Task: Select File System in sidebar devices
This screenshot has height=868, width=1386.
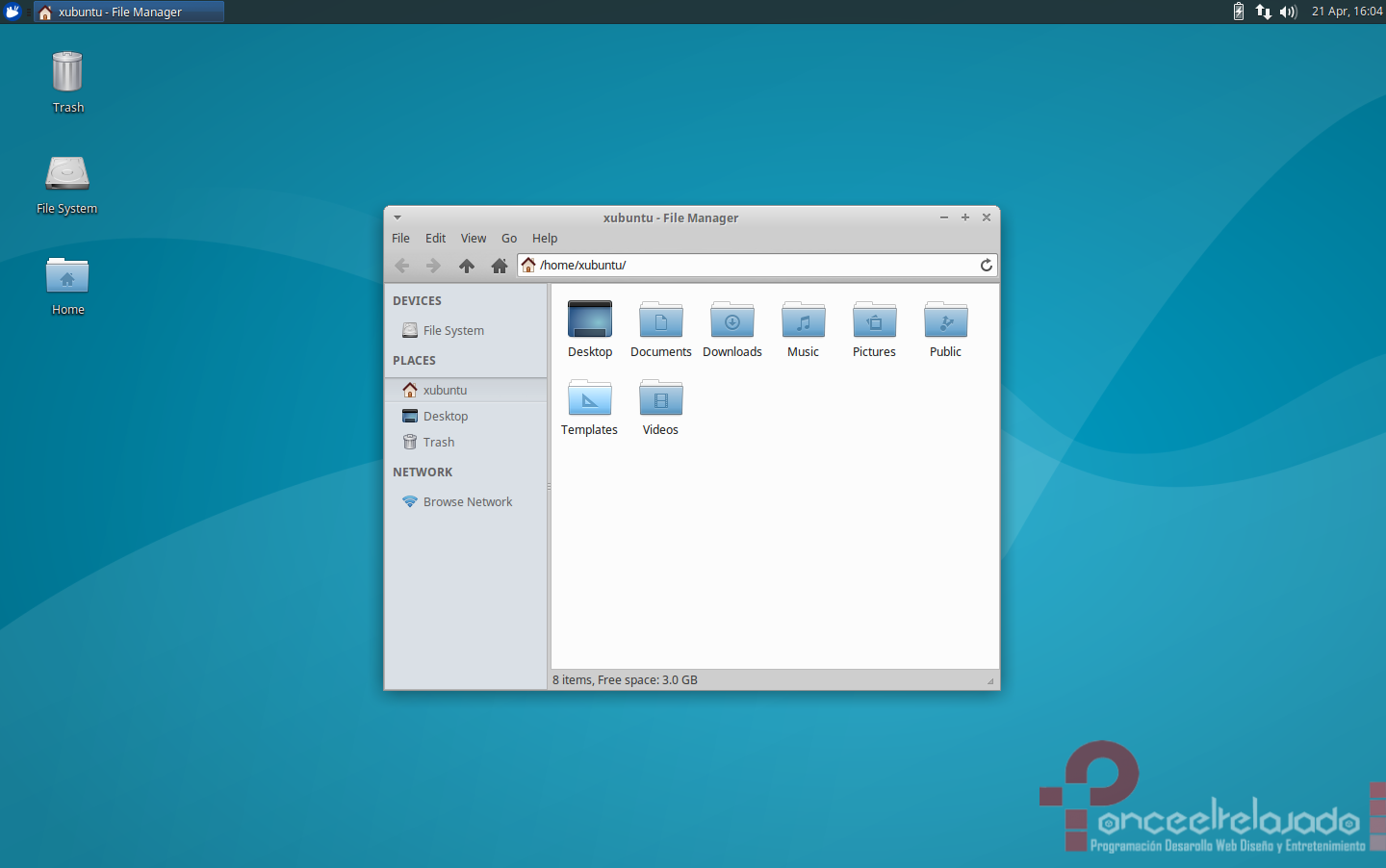Action: click(466, 330)
